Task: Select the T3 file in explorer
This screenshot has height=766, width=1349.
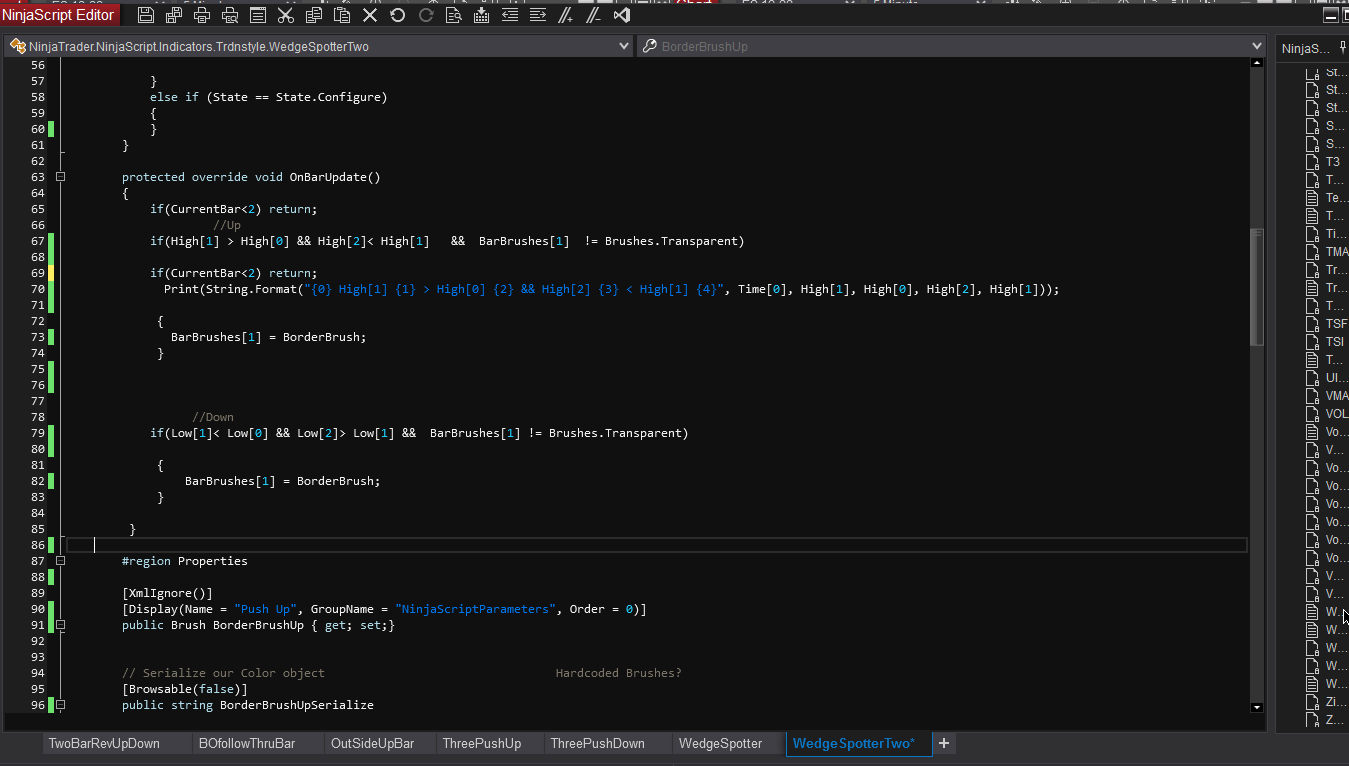Action: (x=1332, y=162)
